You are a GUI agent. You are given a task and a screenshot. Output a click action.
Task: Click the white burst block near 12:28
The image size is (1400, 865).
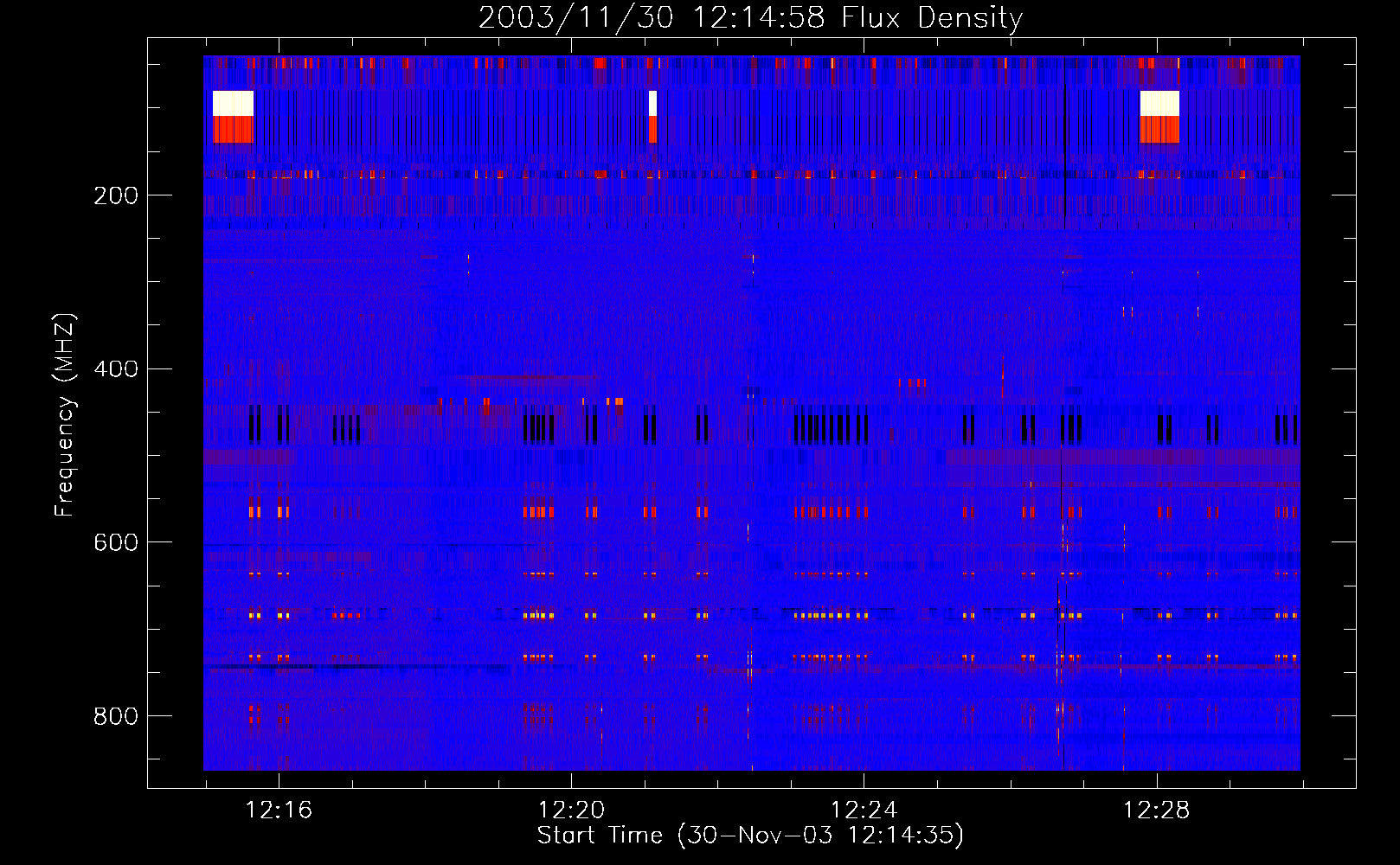click(x=1159, y=104)
